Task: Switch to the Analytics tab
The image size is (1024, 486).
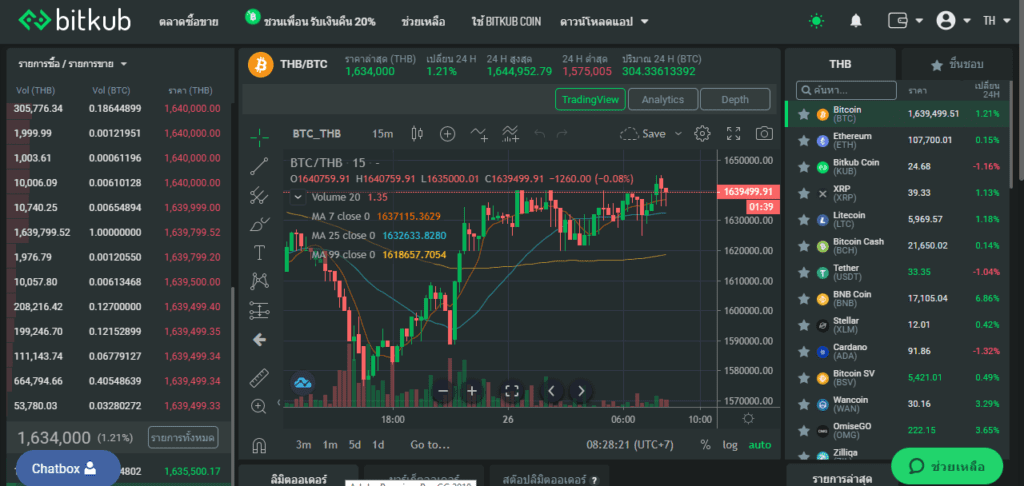Action: (x=663, y=99)
